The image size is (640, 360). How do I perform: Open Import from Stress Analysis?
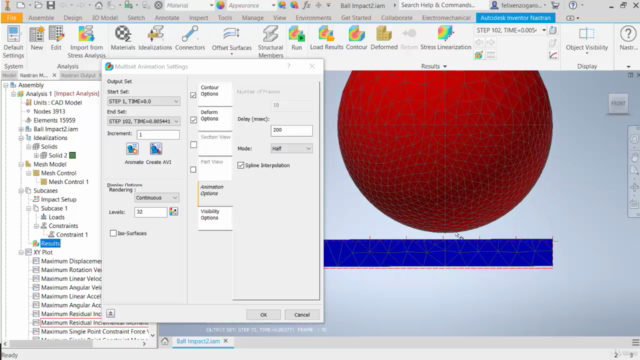87,42
